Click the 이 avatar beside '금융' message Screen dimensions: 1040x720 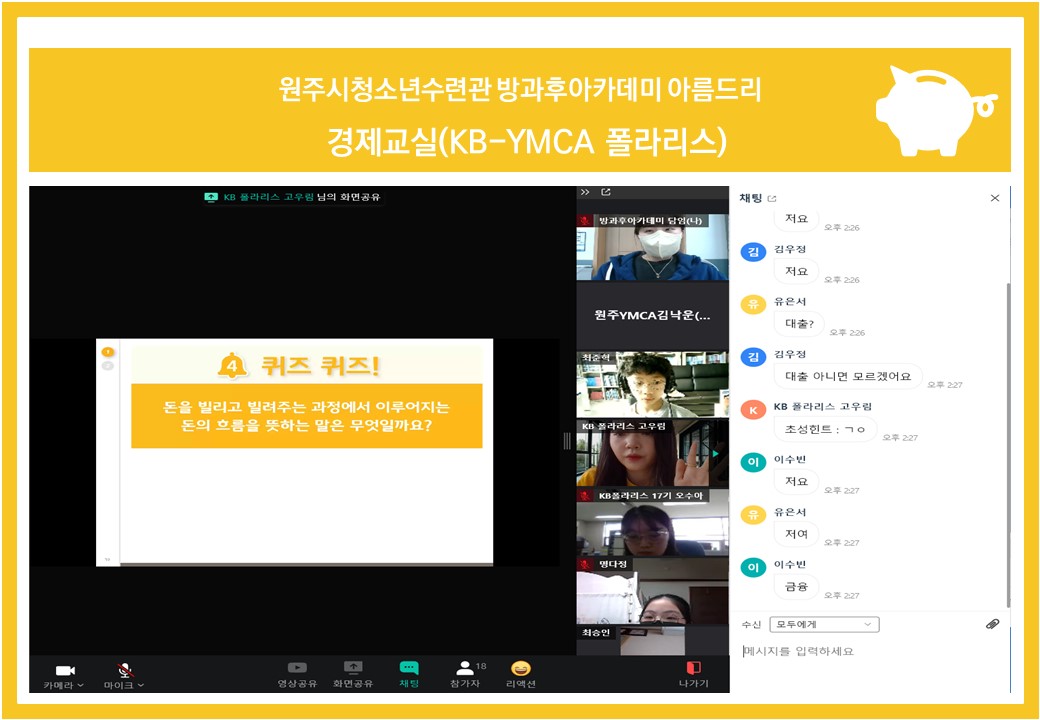[753, 568]
